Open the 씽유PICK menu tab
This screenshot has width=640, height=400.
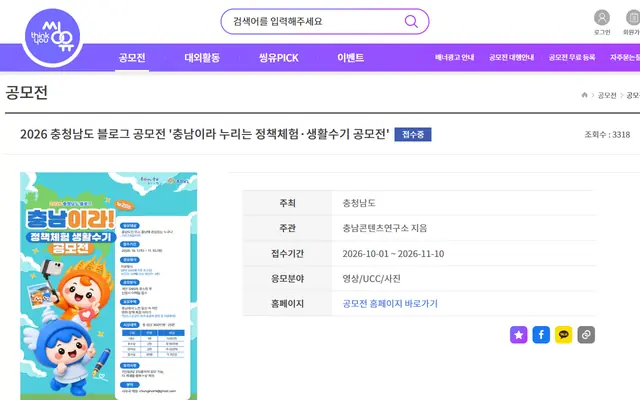tap(279, 58)
